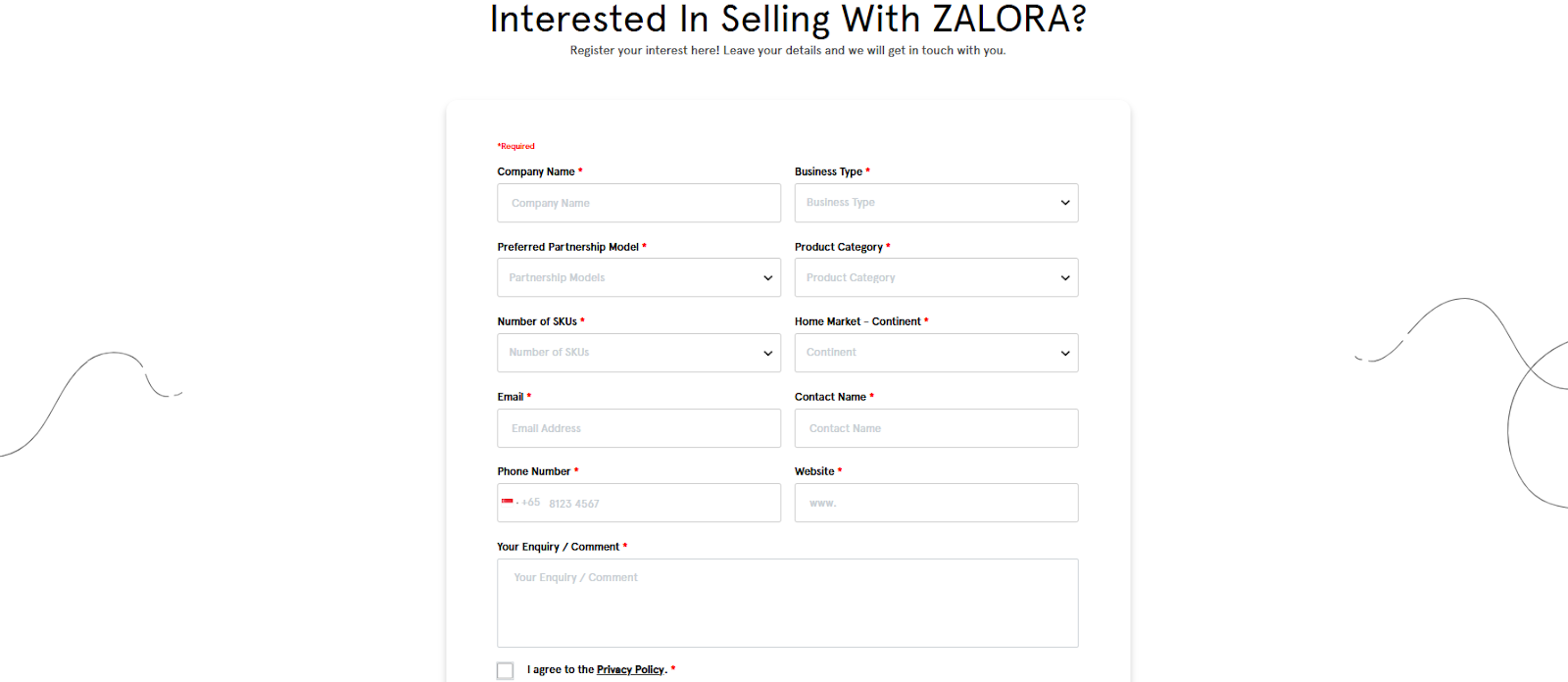Click the Email Address input field
The image size is (1568, 682).
(x=638, y=428)
